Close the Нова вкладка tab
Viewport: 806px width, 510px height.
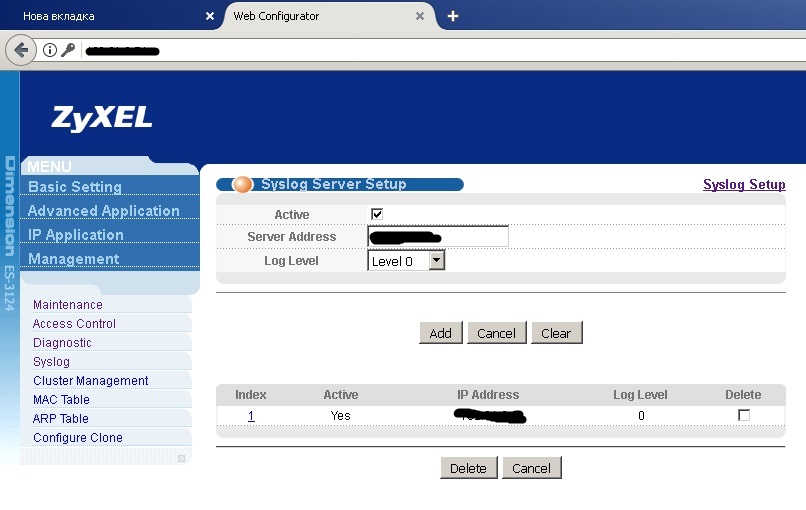click(x=209, y=16)
